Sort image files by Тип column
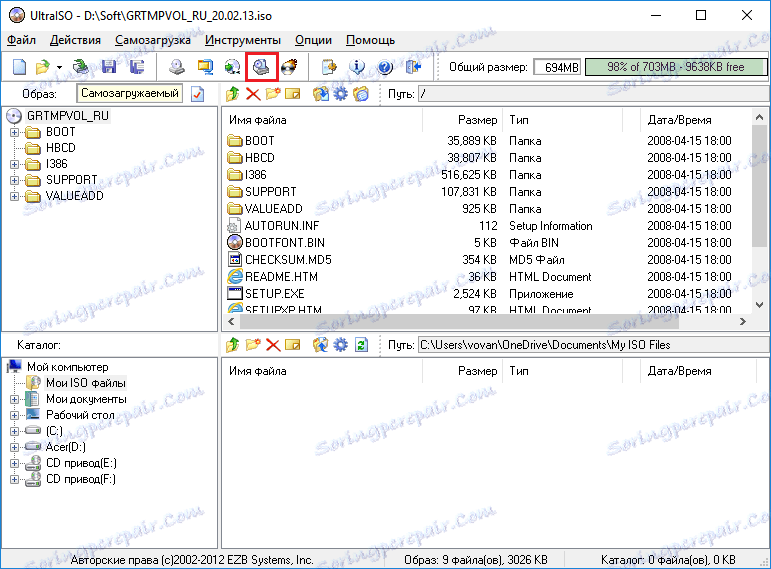The height and width of the screenshot is (569, 771). coord(563,120)
